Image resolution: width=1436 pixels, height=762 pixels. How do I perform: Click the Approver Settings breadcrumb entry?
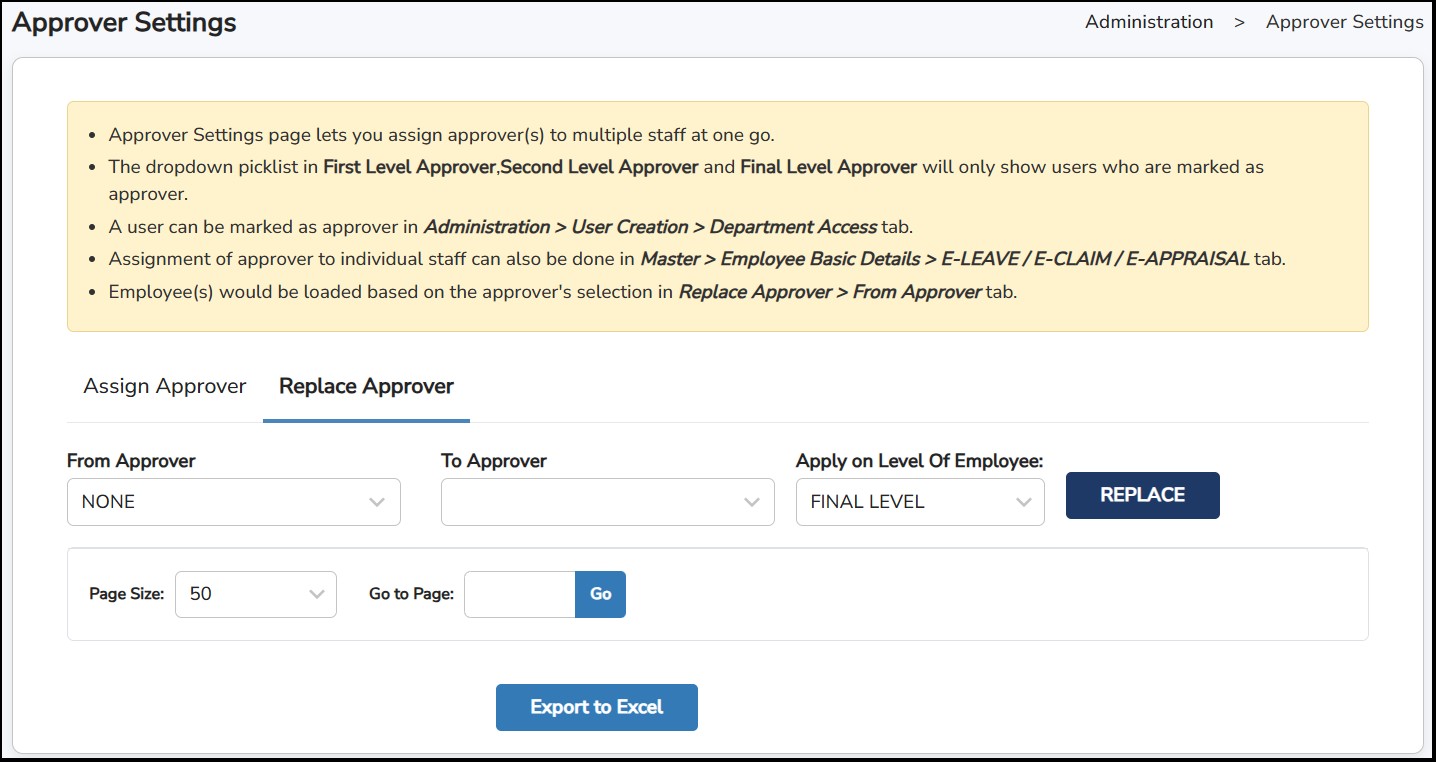click(x=1344, y=21)
